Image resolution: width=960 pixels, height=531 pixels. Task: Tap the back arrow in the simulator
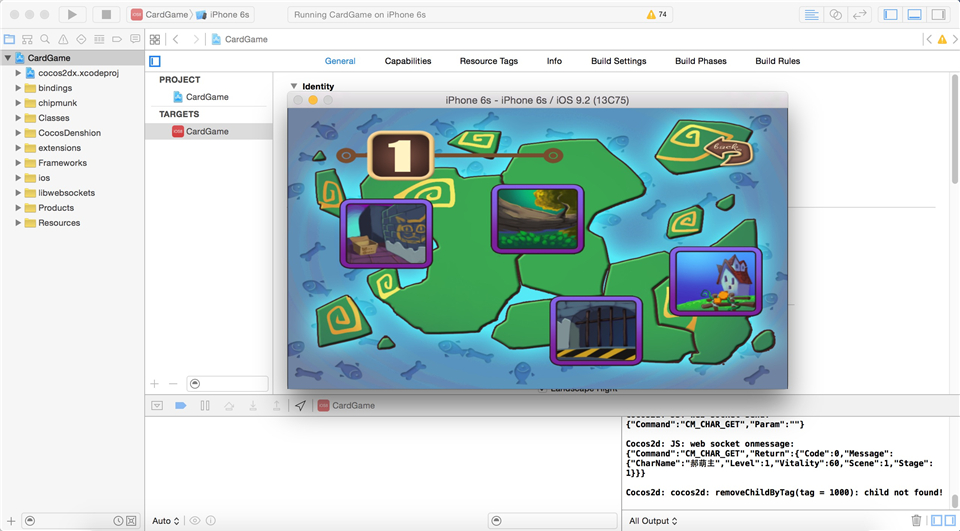[x=727, y=149]
